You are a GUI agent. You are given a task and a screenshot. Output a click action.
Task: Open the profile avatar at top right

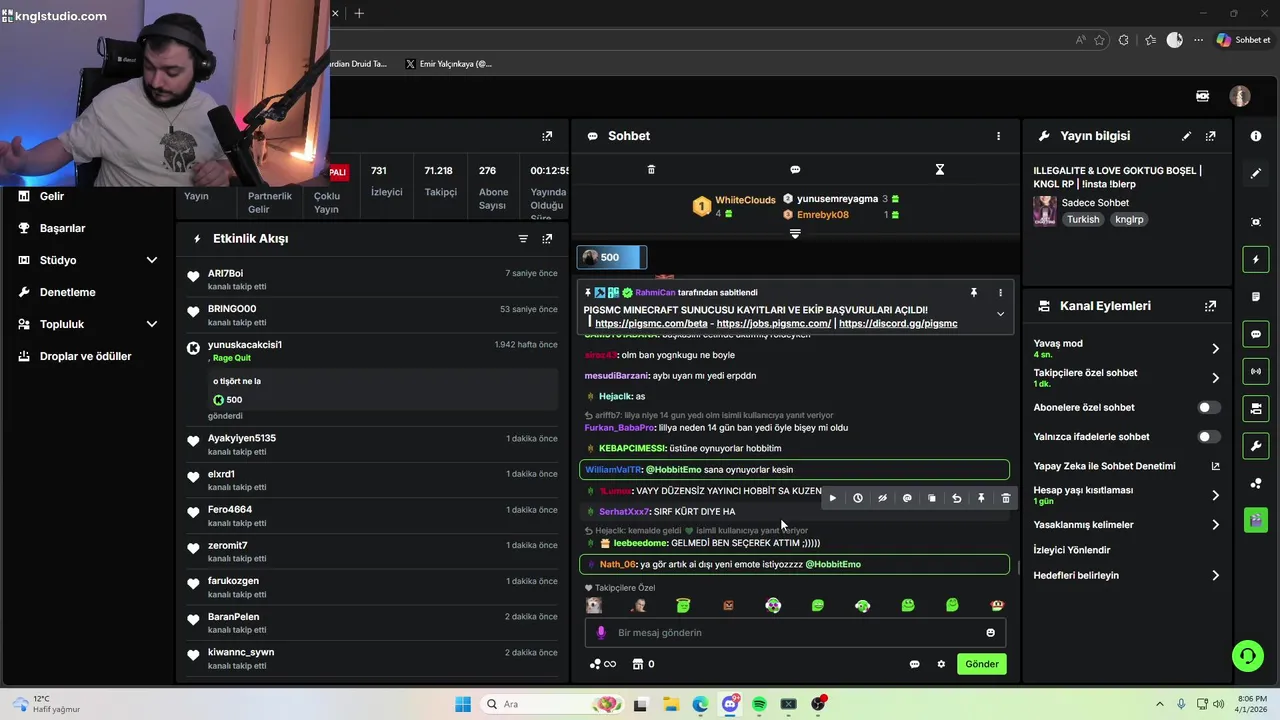point(1240,96)
